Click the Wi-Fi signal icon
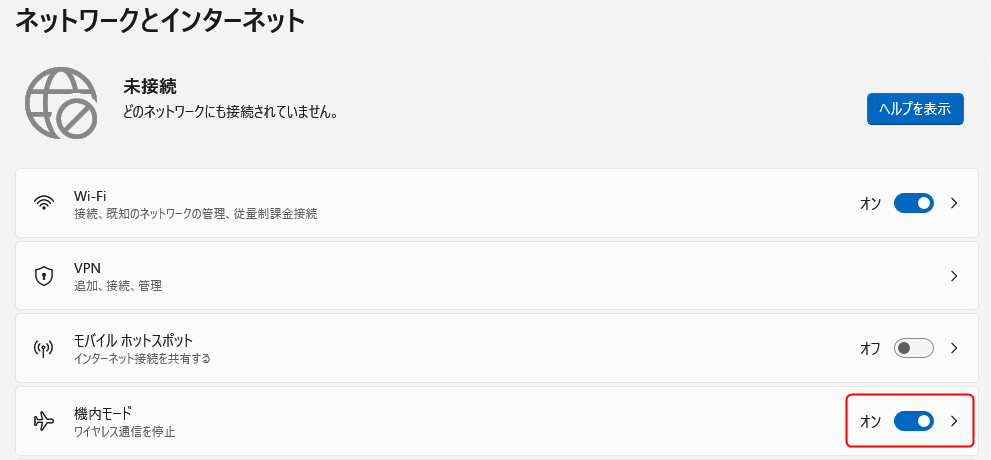Image resolution: width=991 pixels, height=460 pixels. [43, 203]
